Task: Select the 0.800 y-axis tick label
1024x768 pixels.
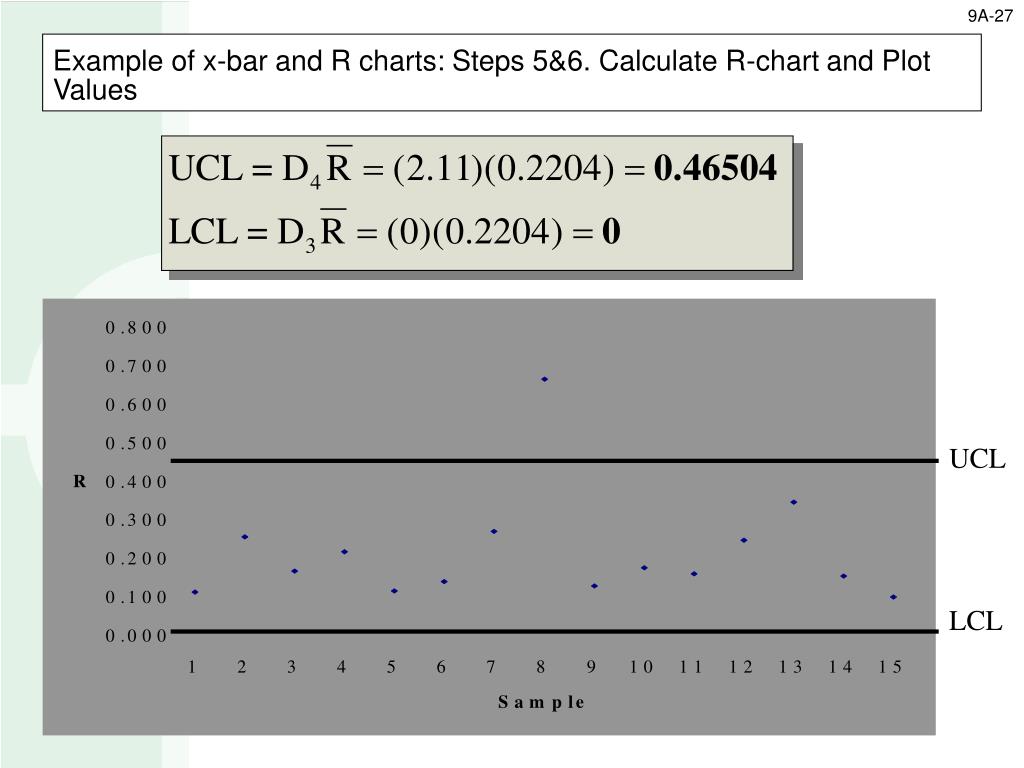Action: pyautogui.click(x=136, y=328)
